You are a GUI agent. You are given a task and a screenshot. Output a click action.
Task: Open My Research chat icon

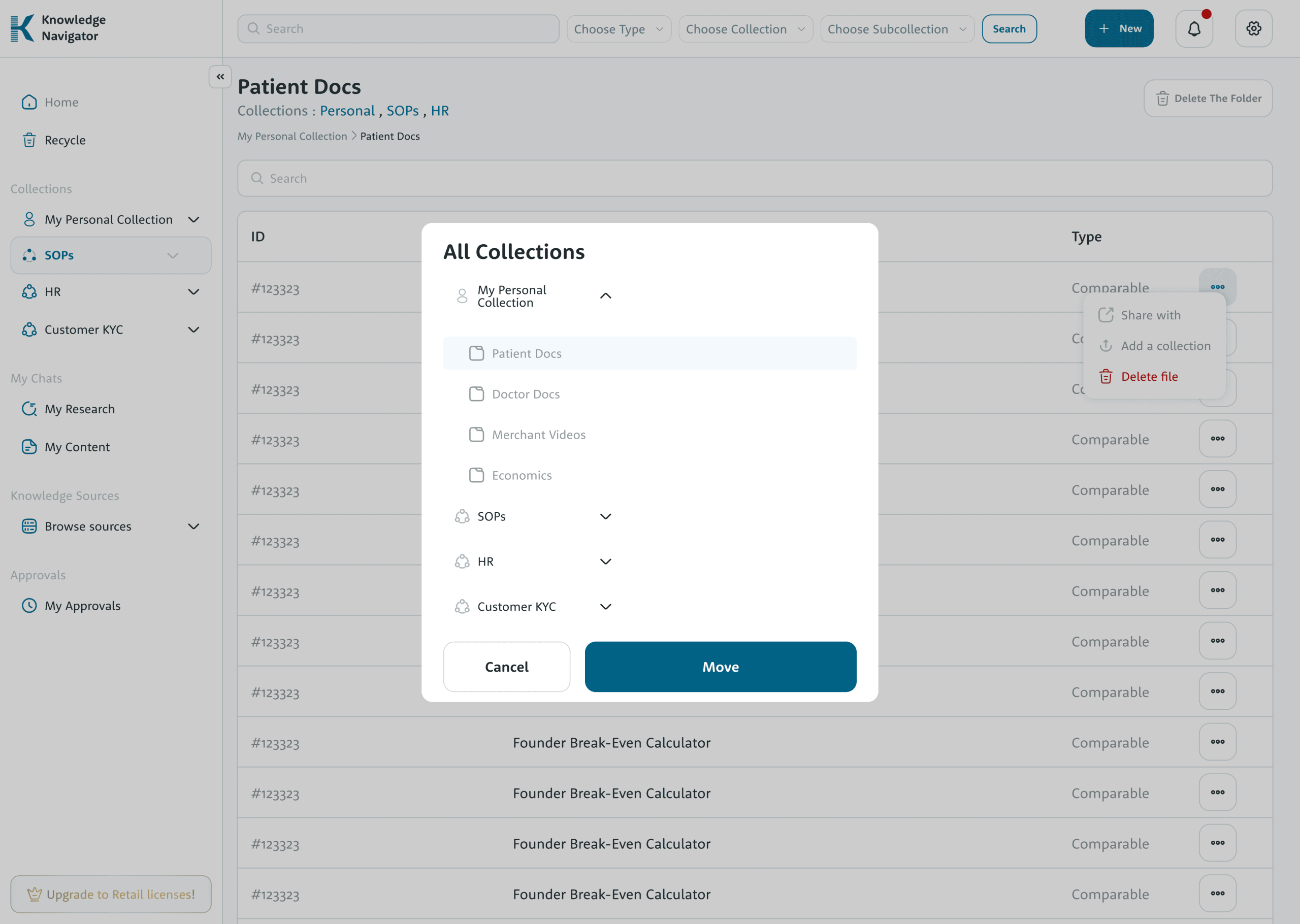pos(29,409)
